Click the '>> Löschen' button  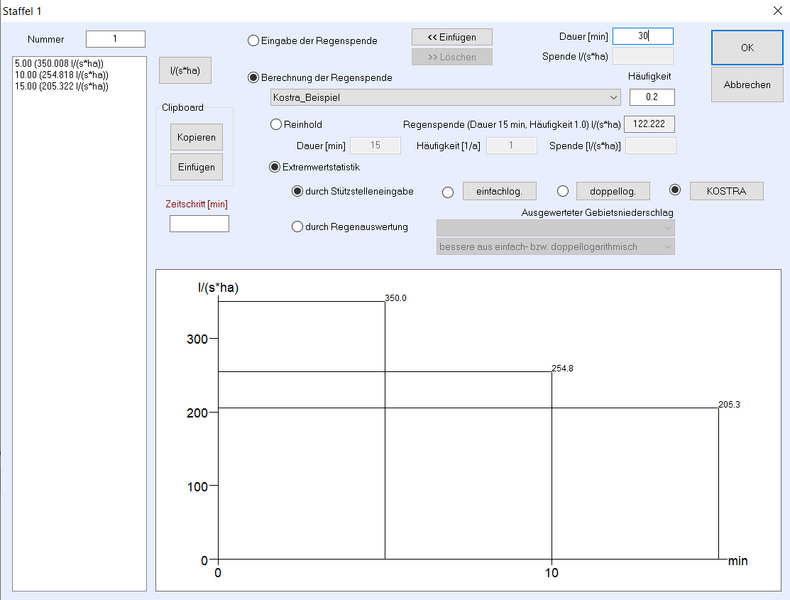(x=452, y=57)
